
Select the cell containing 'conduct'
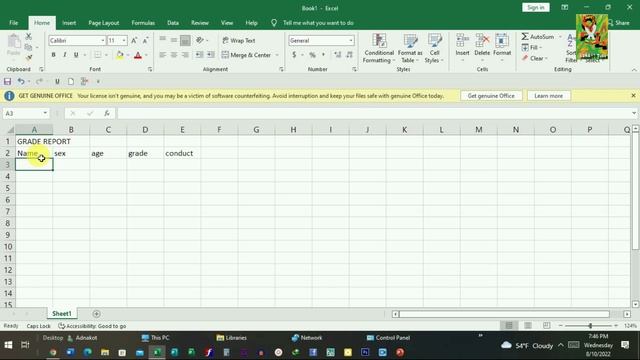pyautogui.click(x=182, y=153)
